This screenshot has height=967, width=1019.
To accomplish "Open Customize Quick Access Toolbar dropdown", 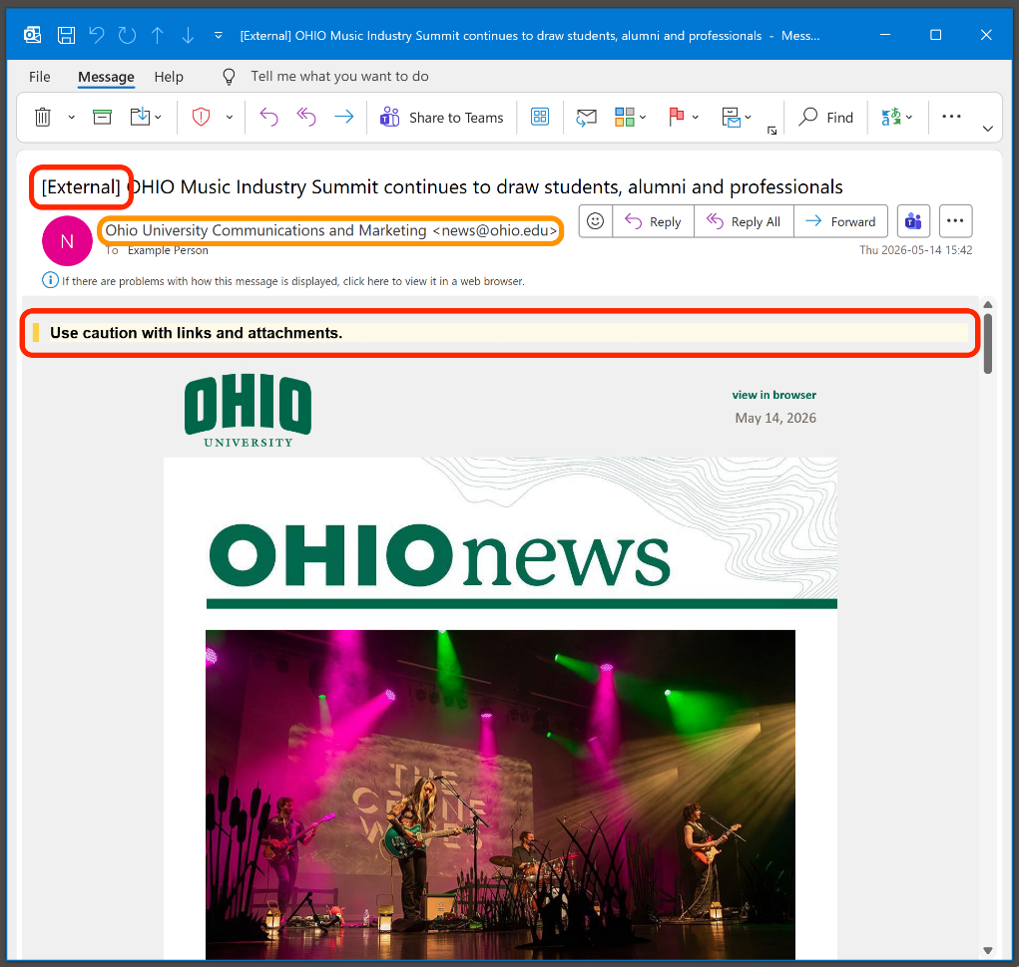I will coord(218,36).
